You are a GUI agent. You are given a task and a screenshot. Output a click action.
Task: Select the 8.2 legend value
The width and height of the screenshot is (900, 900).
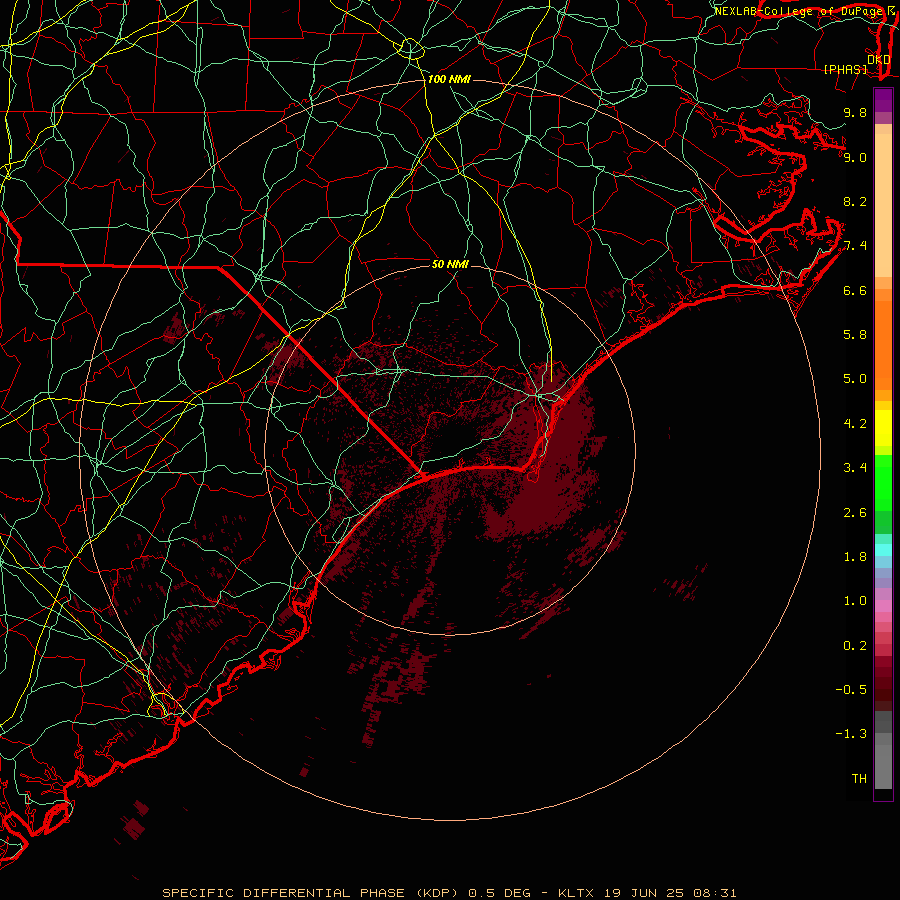[x=855, y=201]
